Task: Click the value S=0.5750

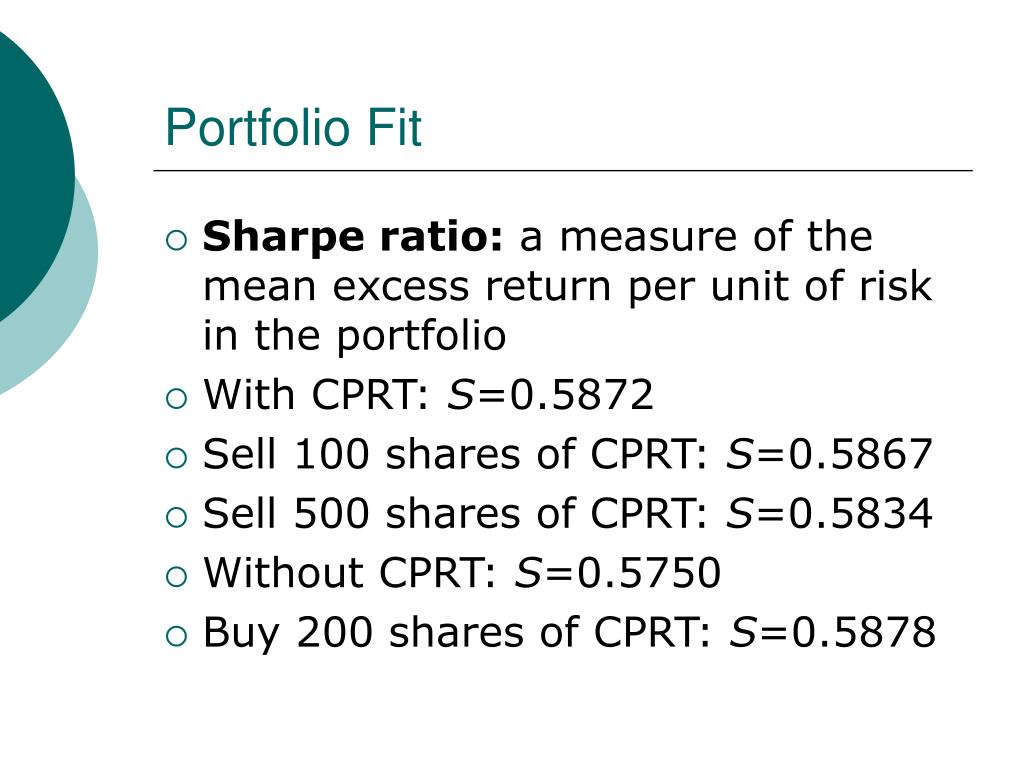Action: pyautogui.click(x=618, y=573)
